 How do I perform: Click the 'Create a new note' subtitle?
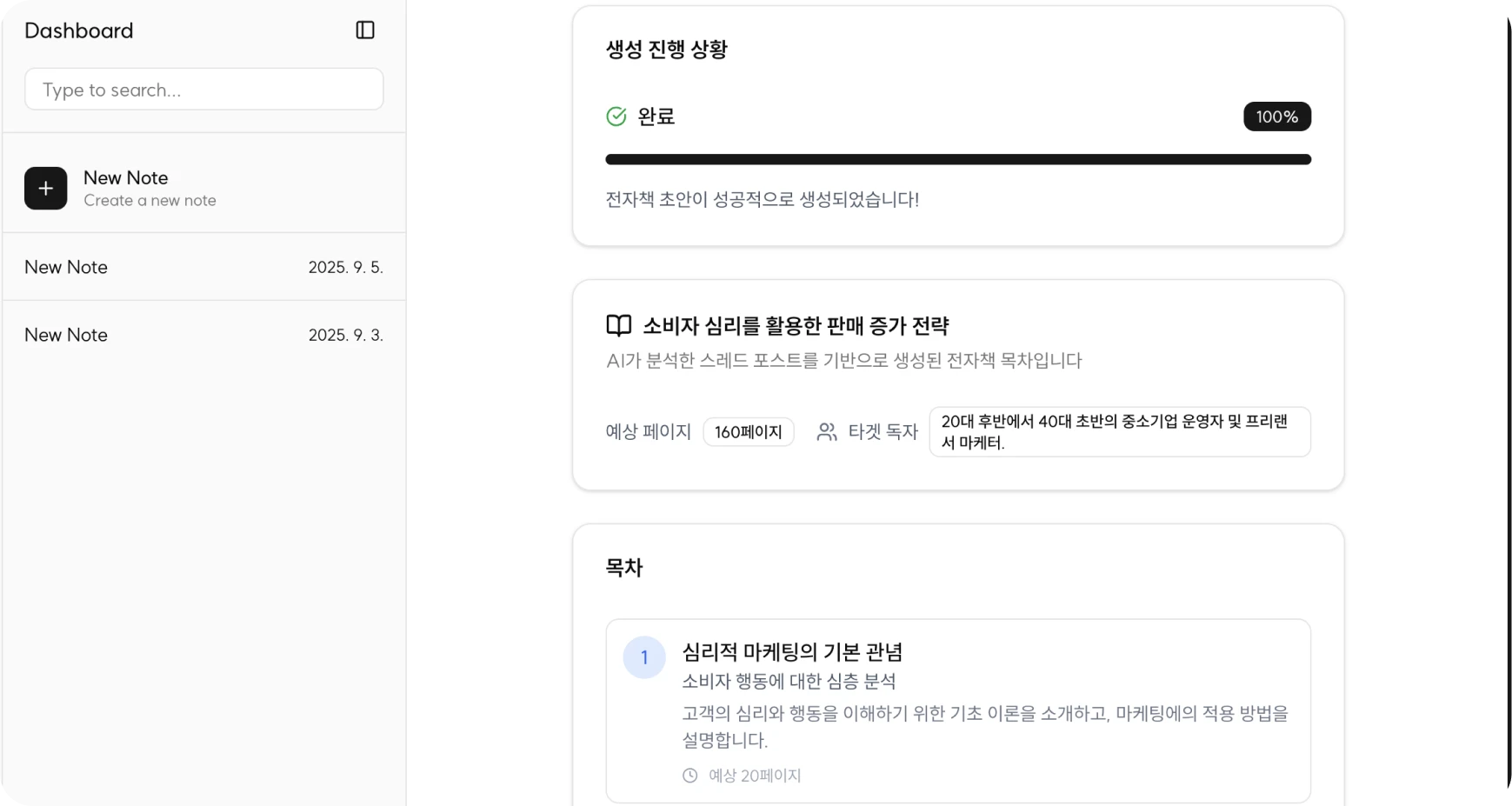(x=150, y=201)
